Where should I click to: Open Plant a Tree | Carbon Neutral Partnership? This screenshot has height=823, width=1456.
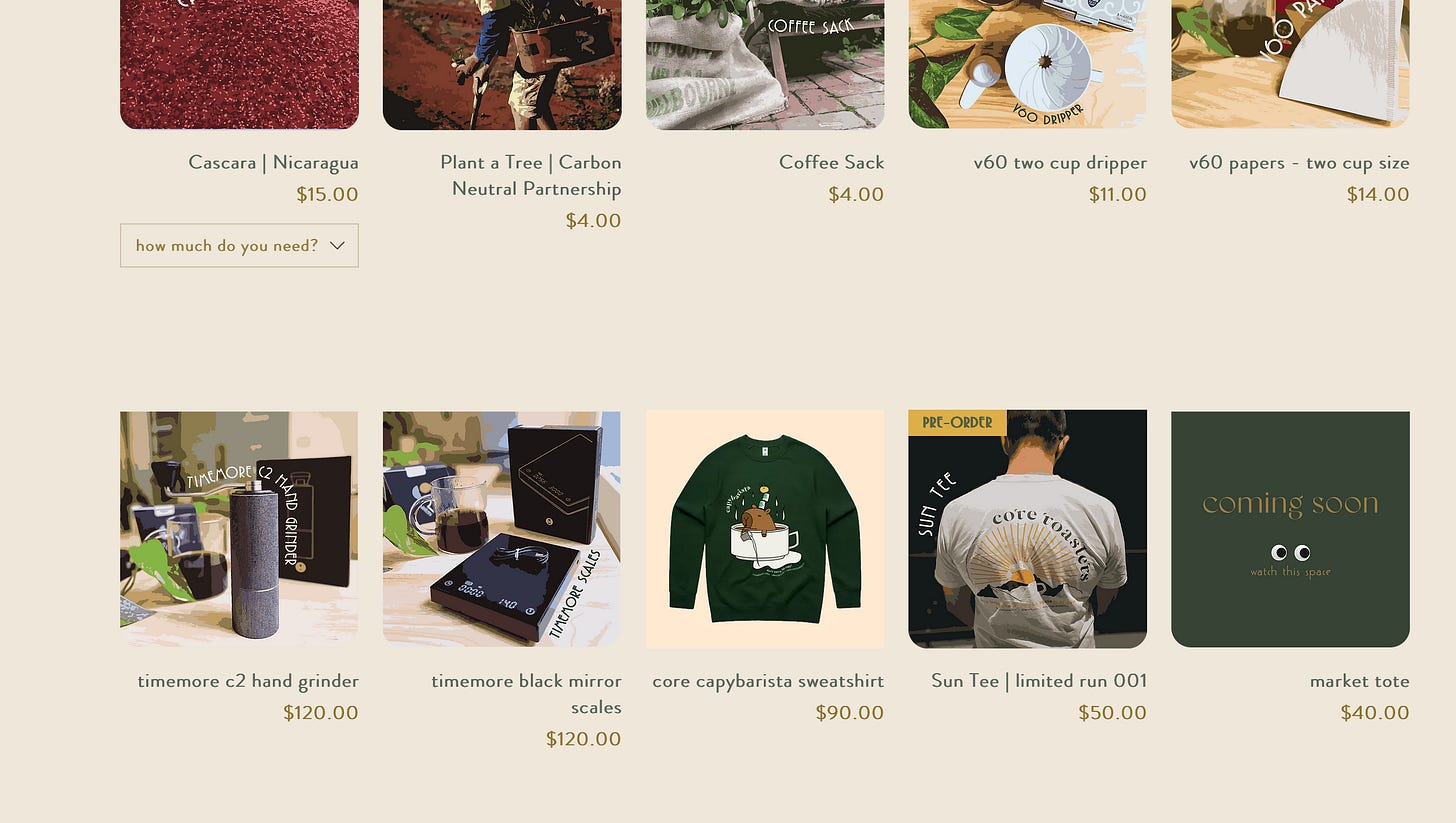(530, 175)
